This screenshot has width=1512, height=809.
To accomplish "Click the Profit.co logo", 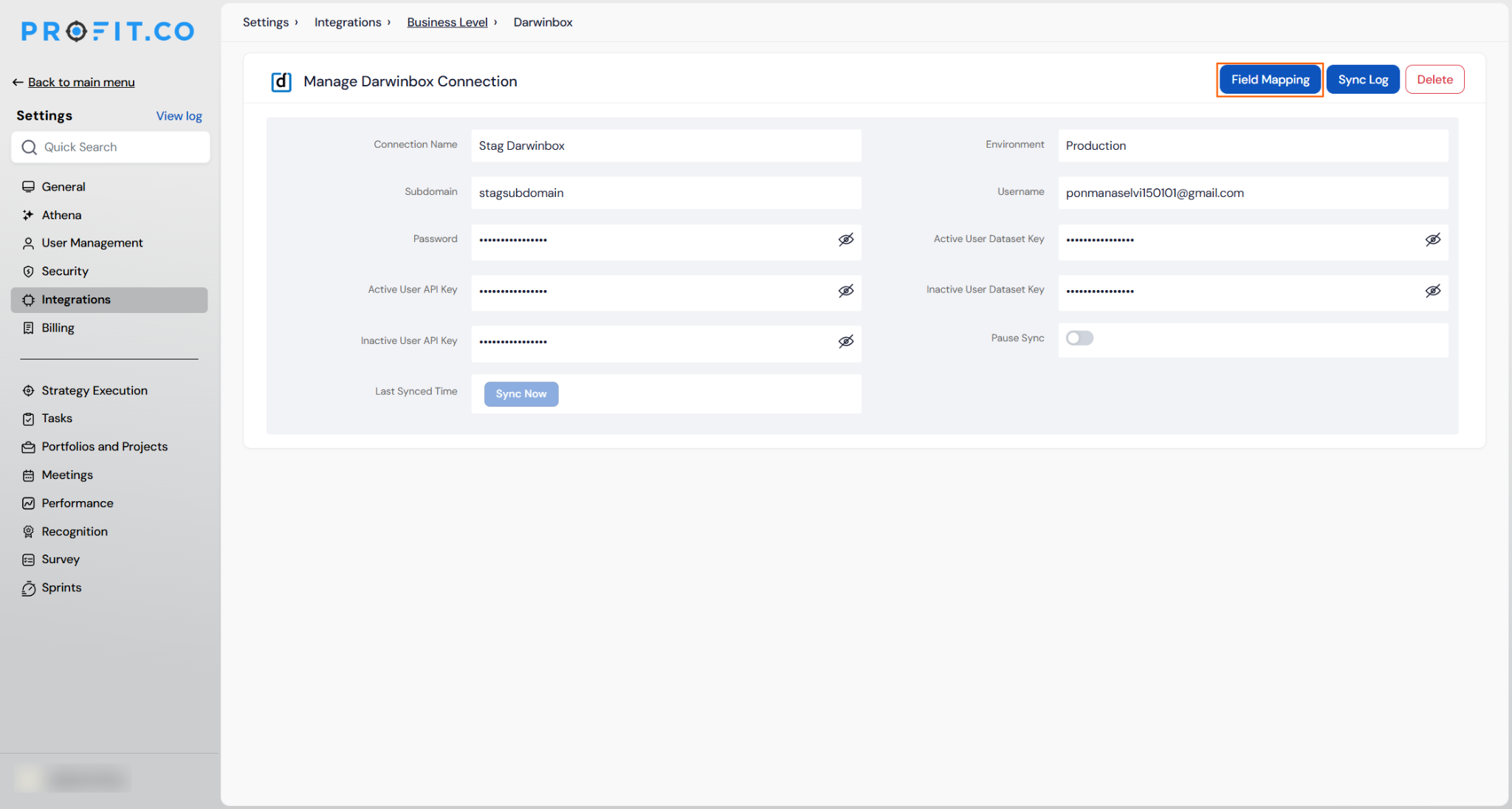I will click(108, 31).
